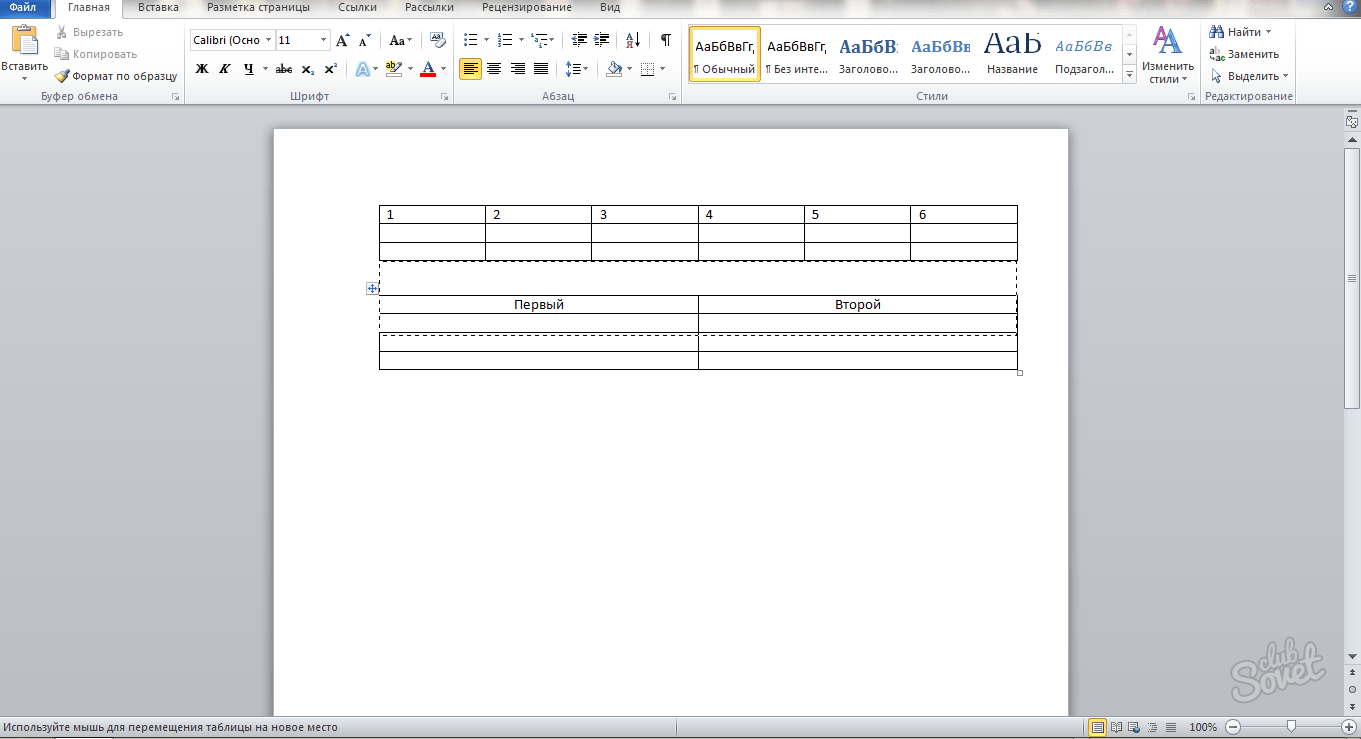Click the table move handle icon
The width and height of the screenshot is (1361, 739).
click(x=372, y=288)
